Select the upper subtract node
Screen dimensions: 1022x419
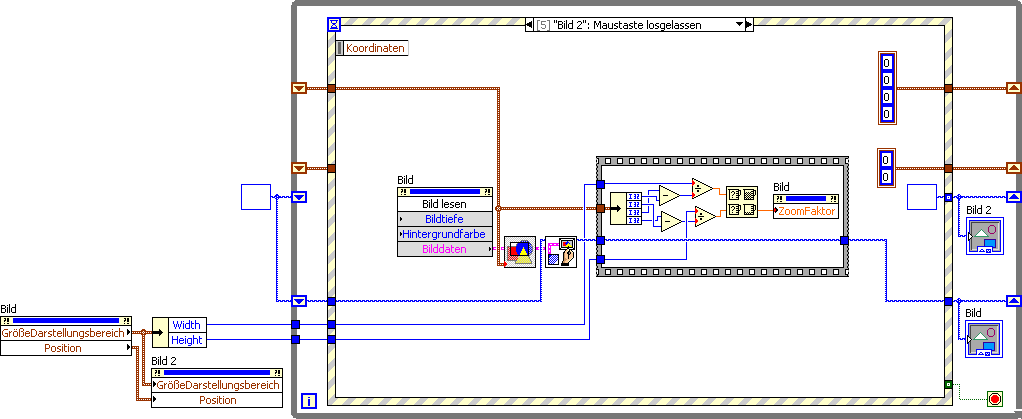click(x=669, y=195)
